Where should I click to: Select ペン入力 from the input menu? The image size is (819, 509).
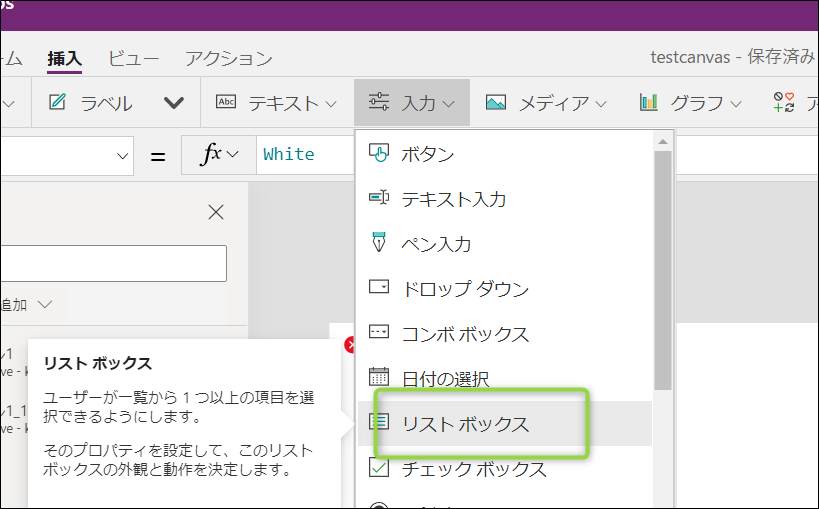tap(505, 244)
